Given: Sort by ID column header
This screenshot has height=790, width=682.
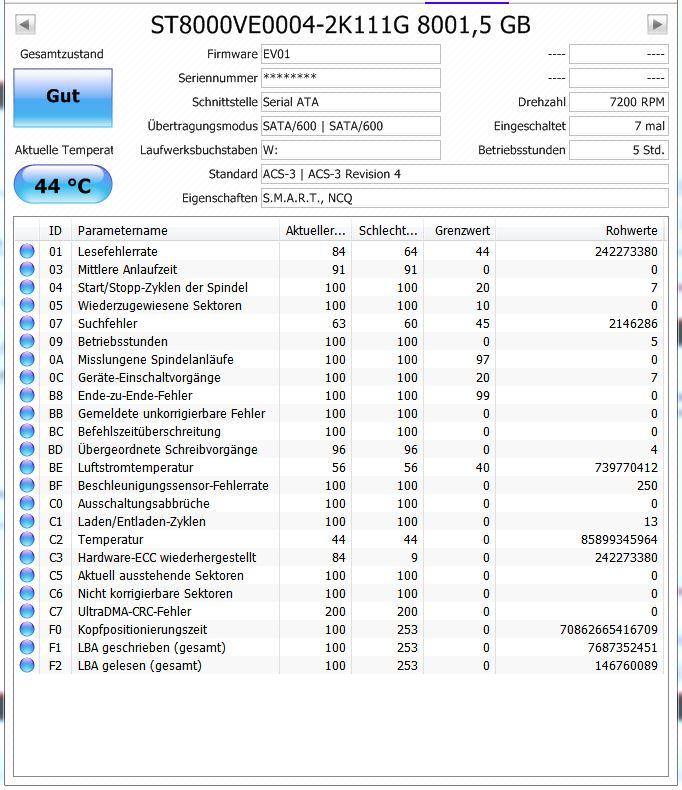Looking at the screenshot, I should (55, 231).
